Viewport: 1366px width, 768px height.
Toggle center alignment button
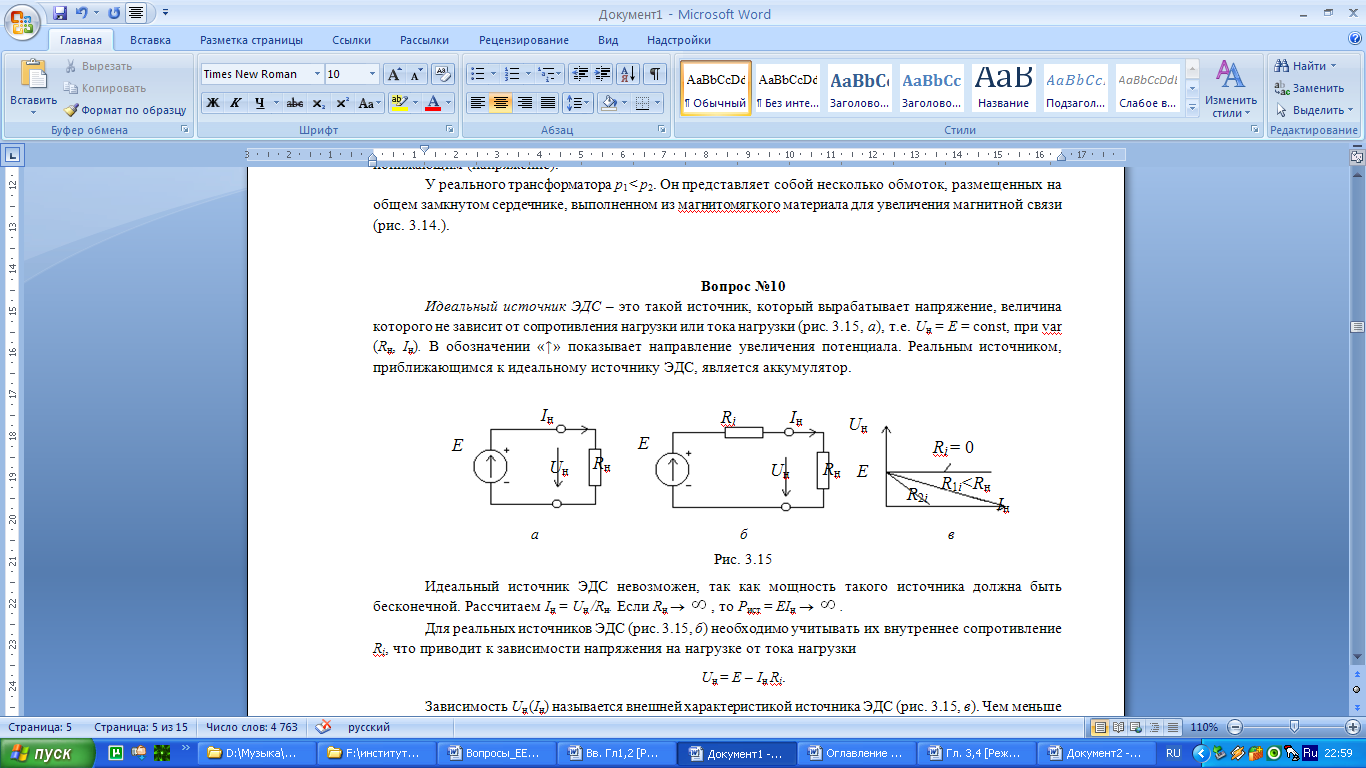click(x=501, y=103)
